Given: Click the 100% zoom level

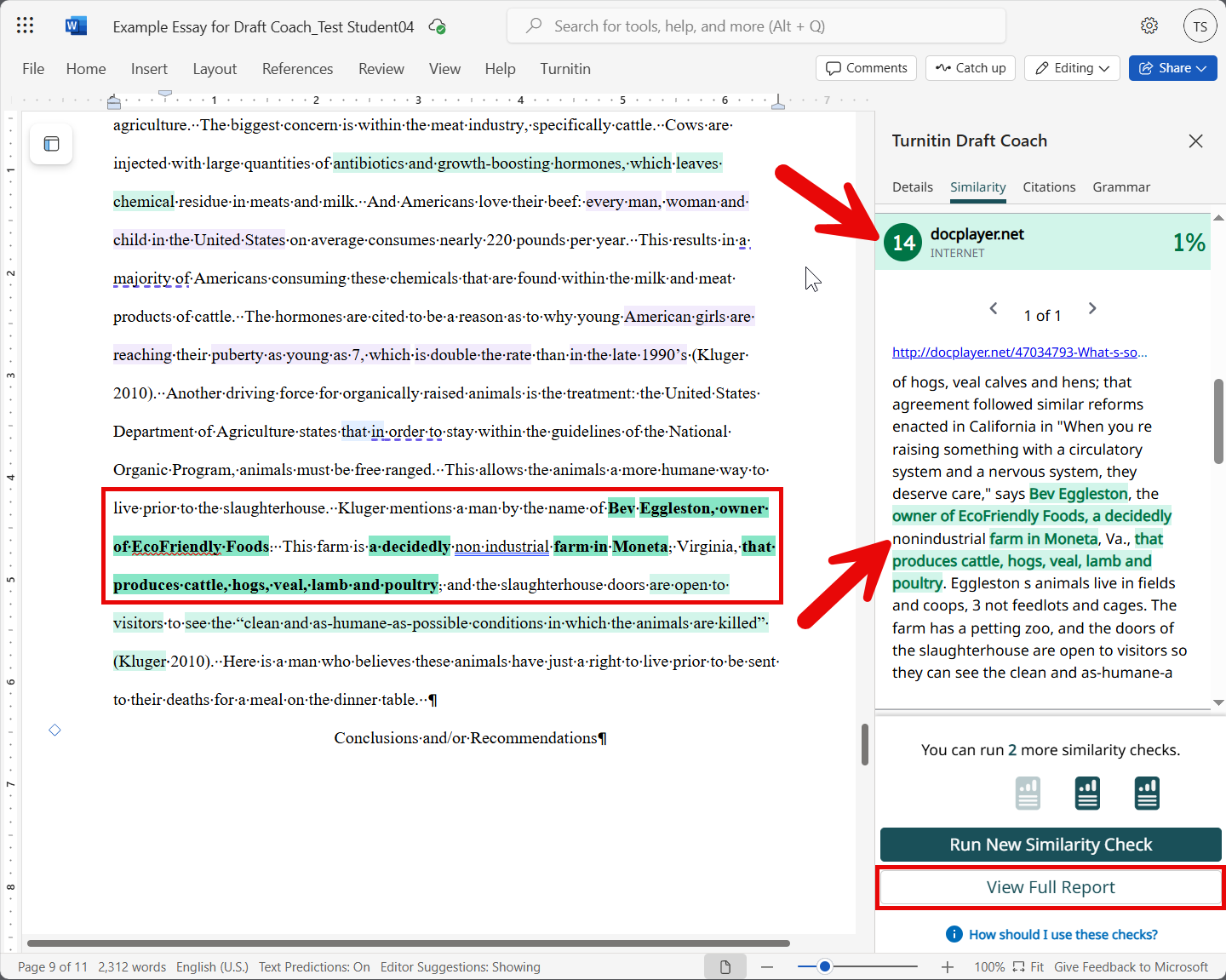Looking at the screenshot, I should point(989,967).
